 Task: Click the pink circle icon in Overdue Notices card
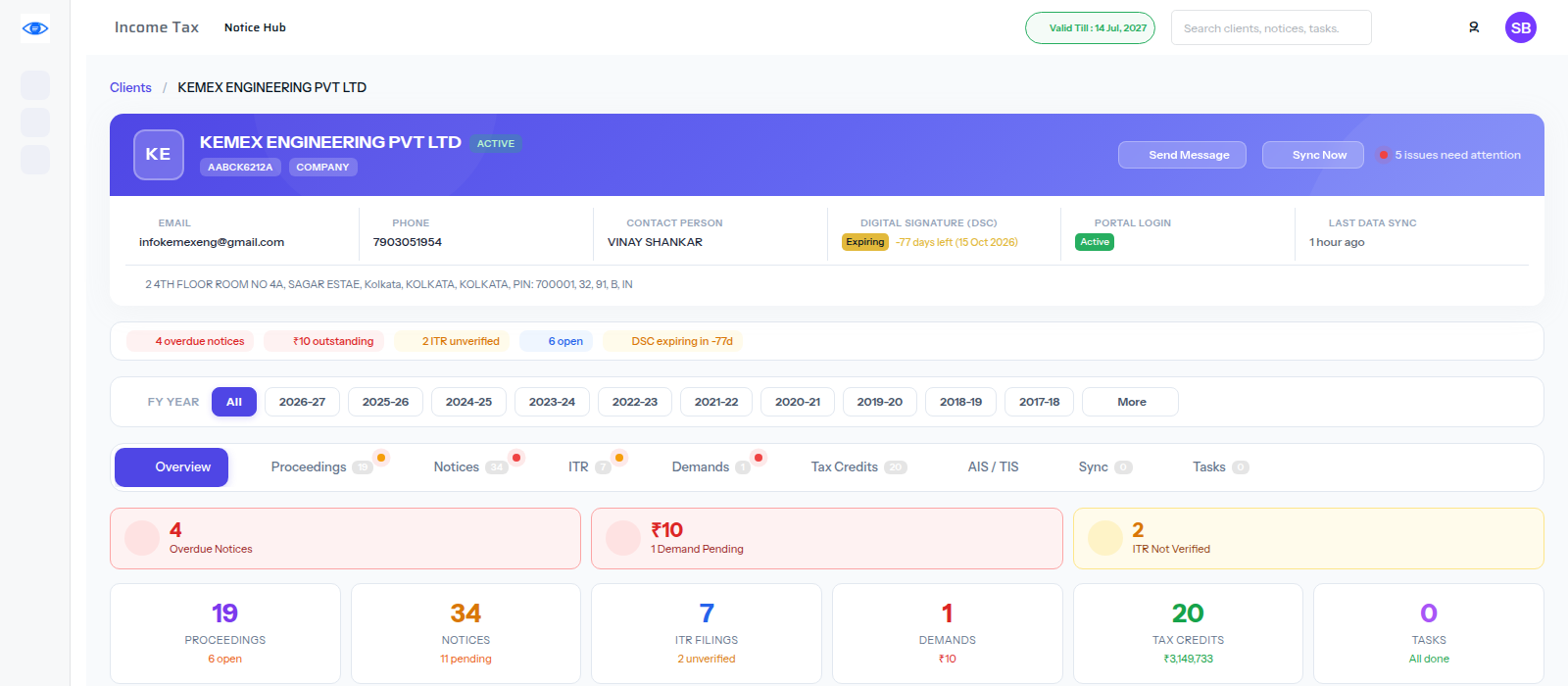[x=142, y=538]
